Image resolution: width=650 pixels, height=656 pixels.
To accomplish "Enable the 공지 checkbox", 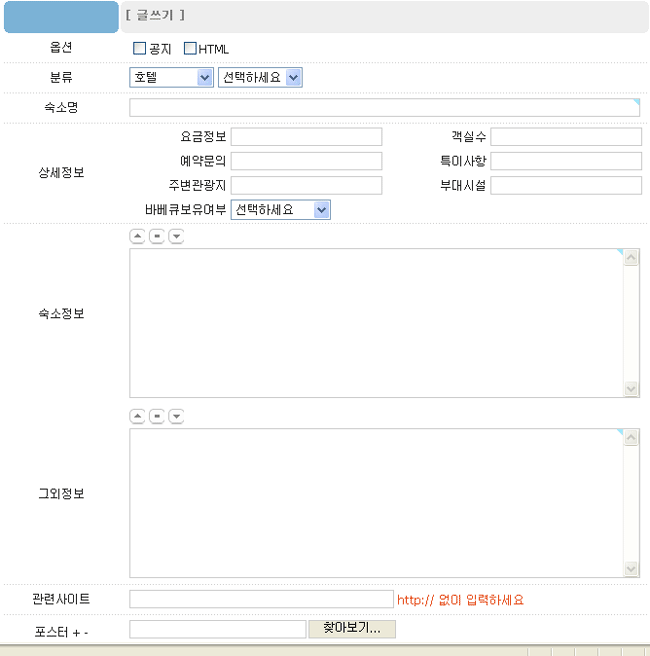I will 140,48.
